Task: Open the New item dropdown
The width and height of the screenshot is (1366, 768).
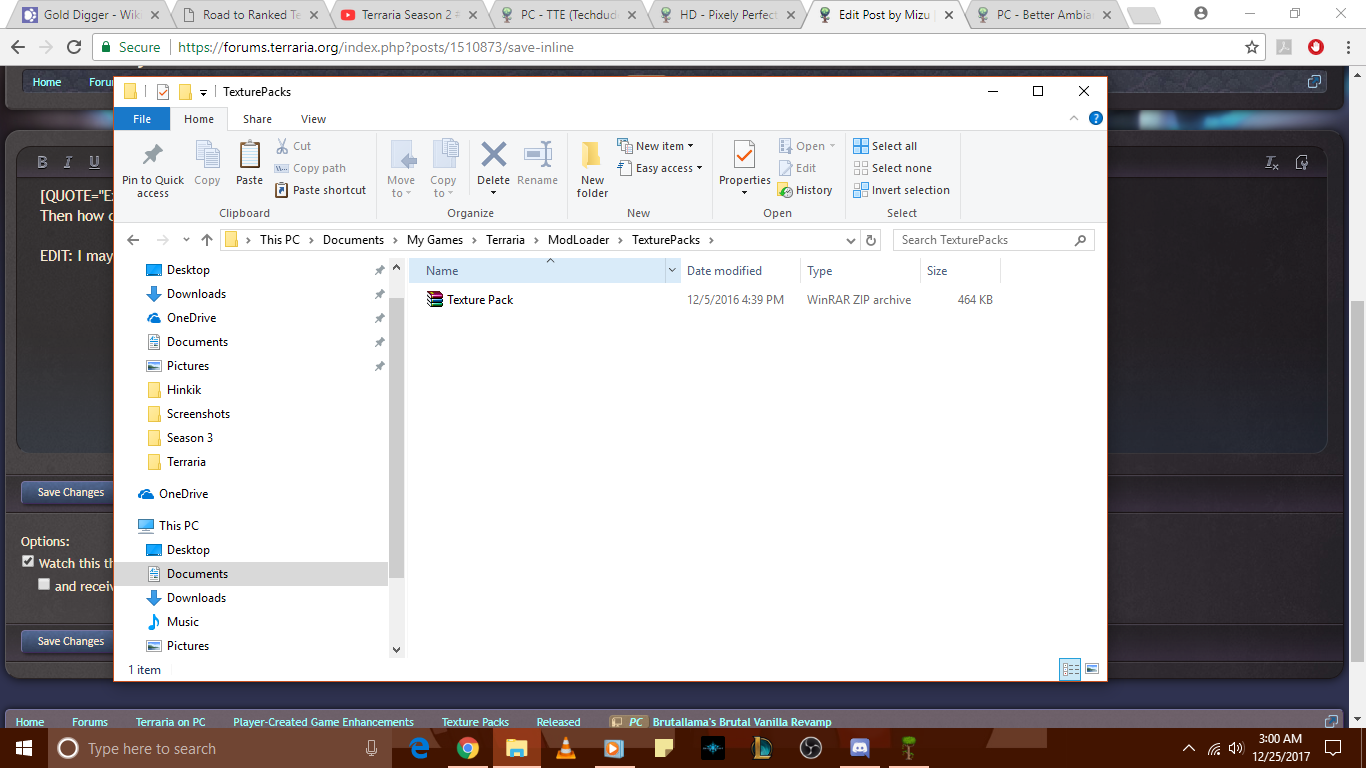Action: (x=655, y=146)
